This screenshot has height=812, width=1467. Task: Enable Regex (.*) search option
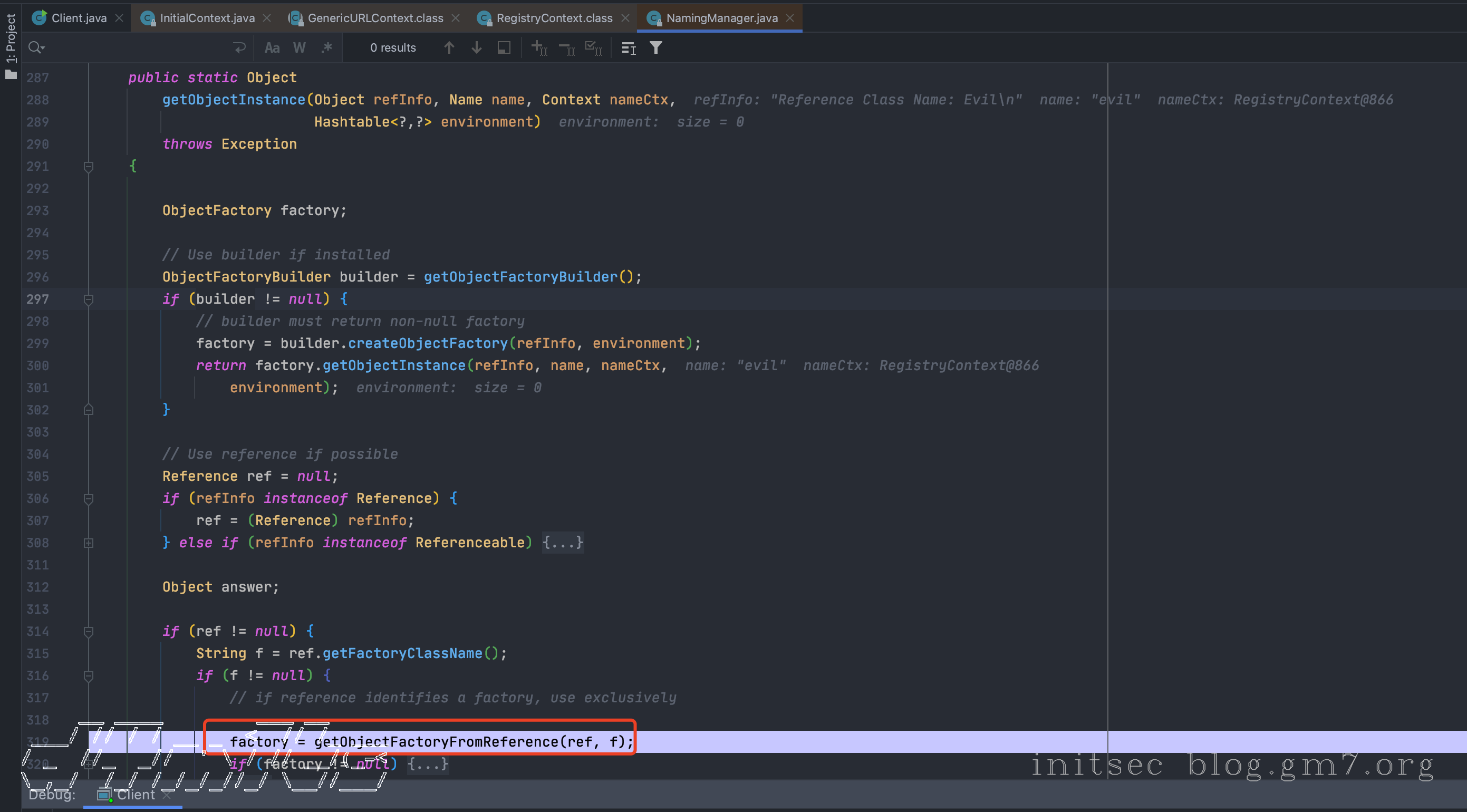click(326, 48)
